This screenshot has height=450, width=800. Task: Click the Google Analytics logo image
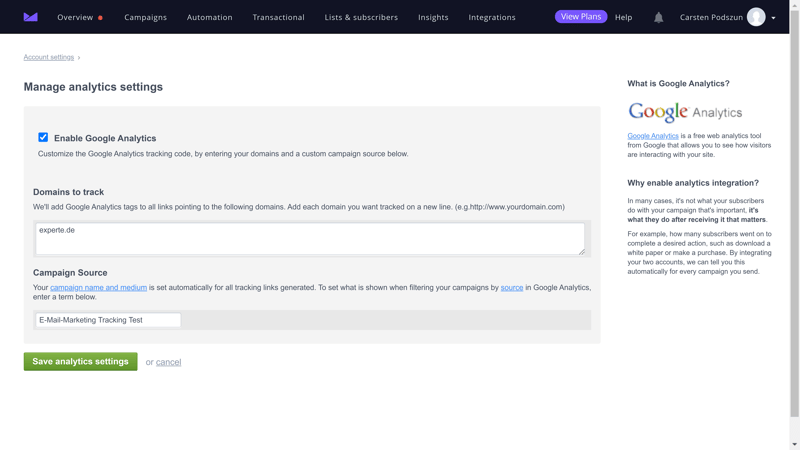pos(685,112)
